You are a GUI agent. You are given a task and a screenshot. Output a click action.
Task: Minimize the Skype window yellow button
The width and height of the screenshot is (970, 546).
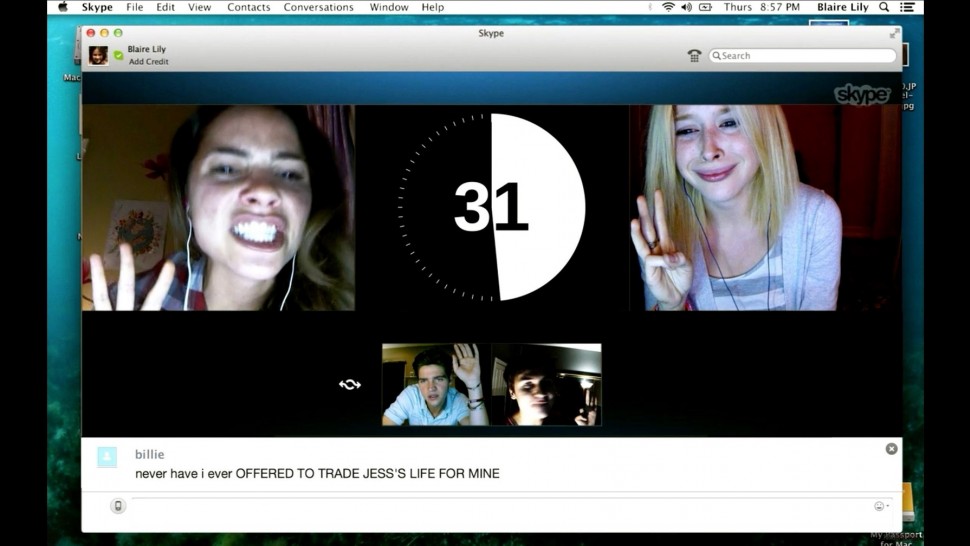[104, 33]
